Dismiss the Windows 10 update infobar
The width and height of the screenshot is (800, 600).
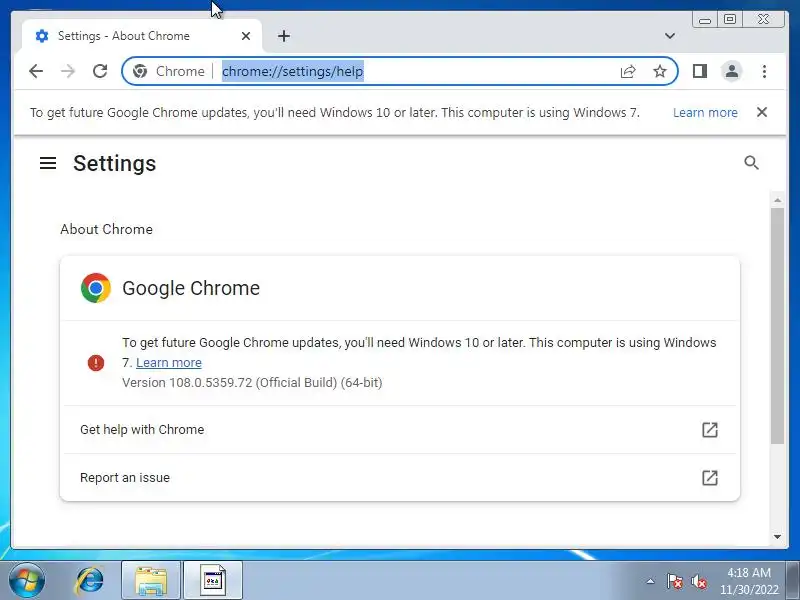(x=762, y=112)
